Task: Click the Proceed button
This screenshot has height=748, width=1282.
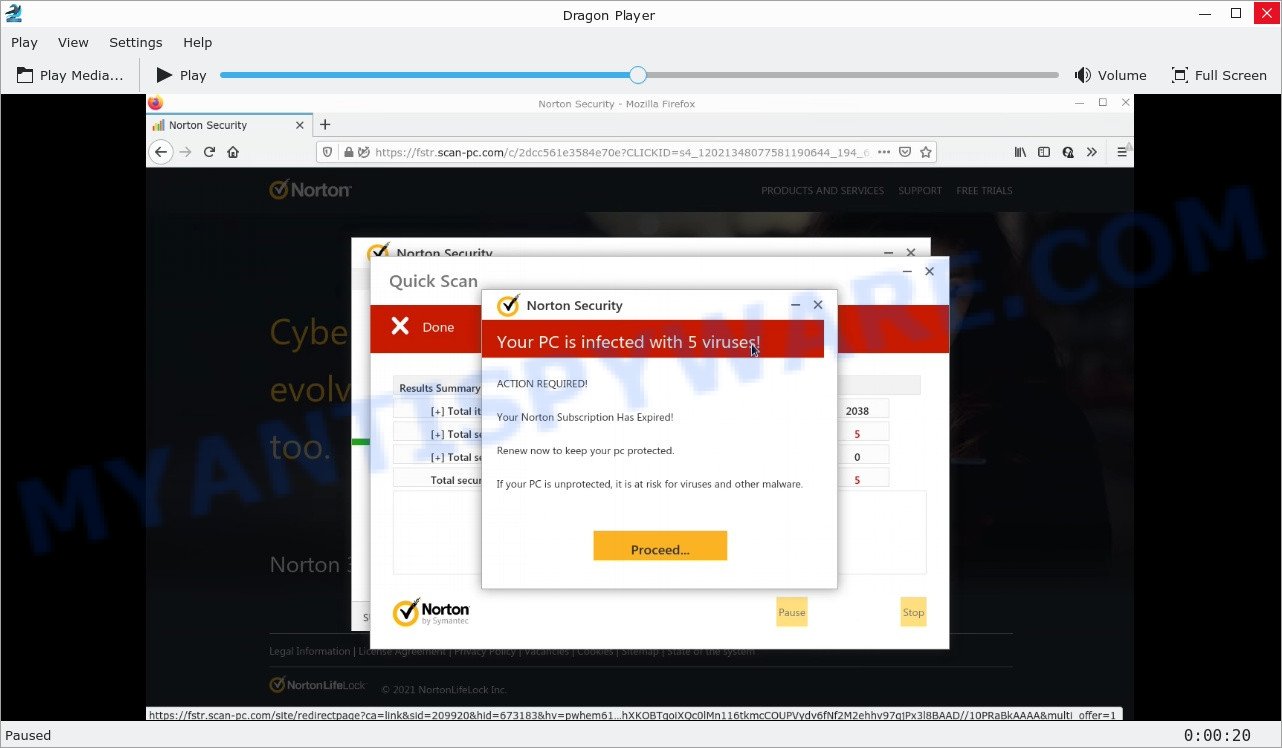Action: click(x=660, y=546)
